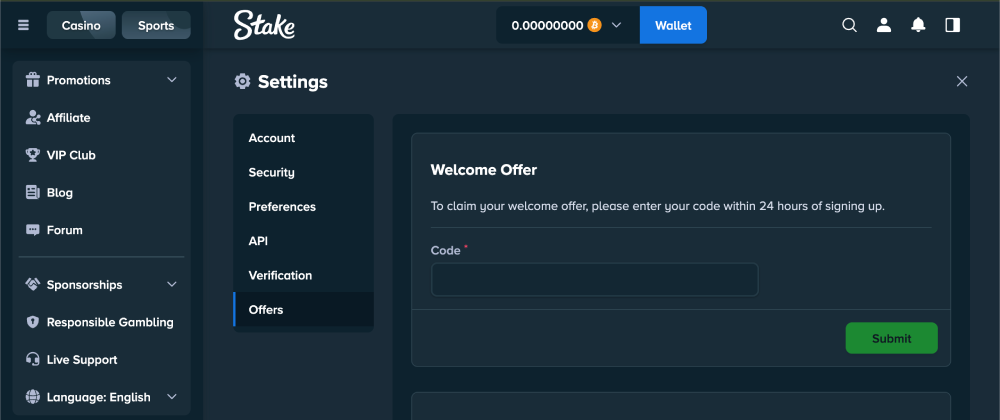Click the Code field label

tap(445, 251)
